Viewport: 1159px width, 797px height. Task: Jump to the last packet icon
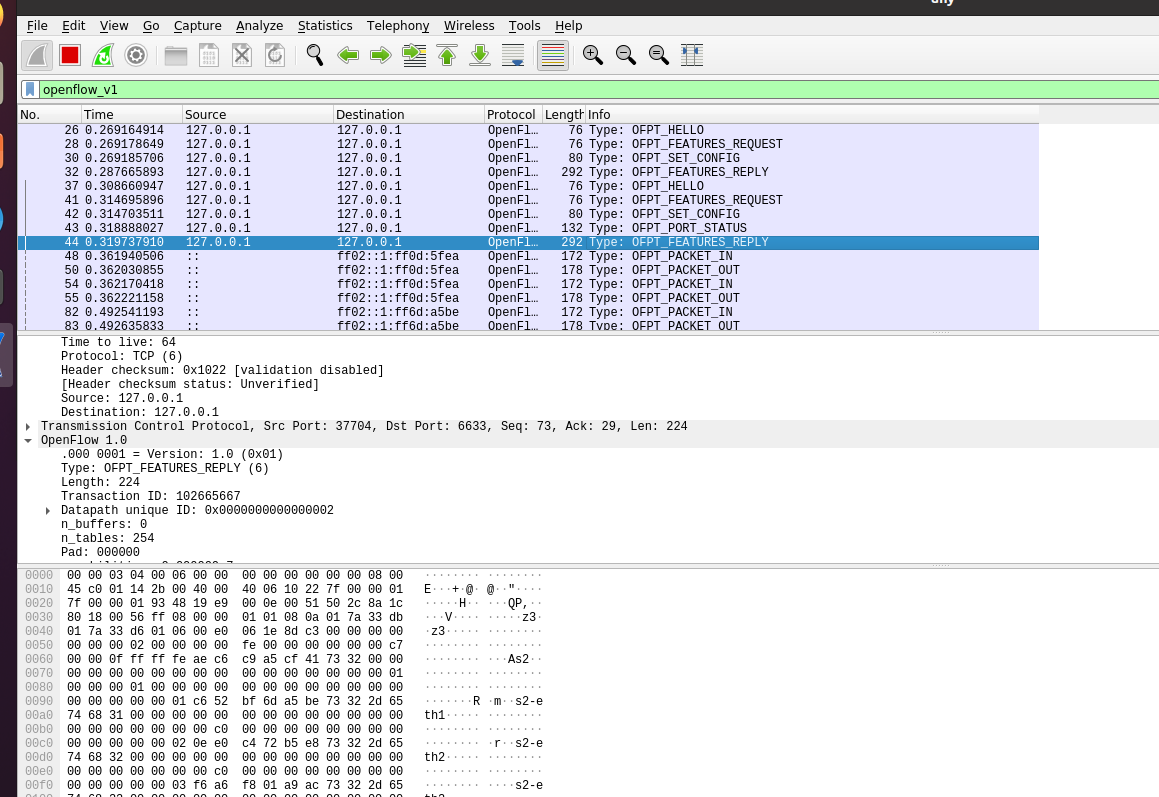480,55
